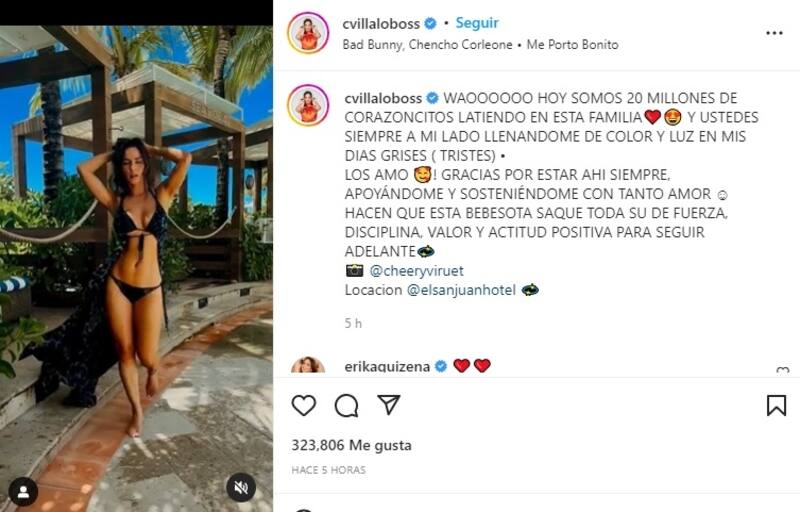The height and width of the screenshot is (512, 800).
Task: Show tagged people using the person icon
Action: [x=23, y=492]
